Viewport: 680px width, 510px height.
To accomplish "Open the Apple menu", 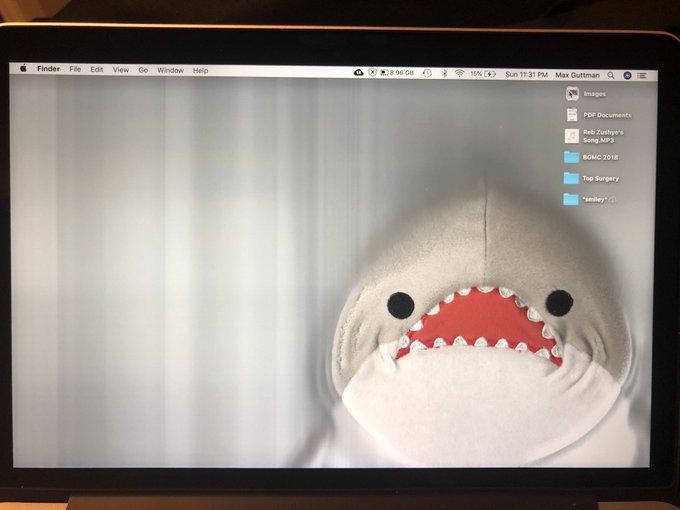I will 22,69.
